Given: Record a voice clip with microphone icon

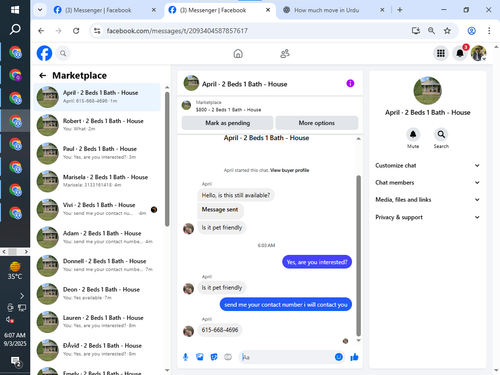Looking at the screenshot, I should click(x=186, y=357).
